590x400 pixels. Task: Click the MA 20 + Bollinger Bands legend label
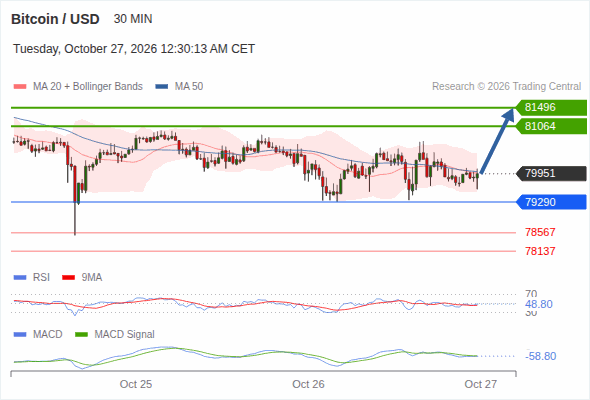tap(88, 87)
